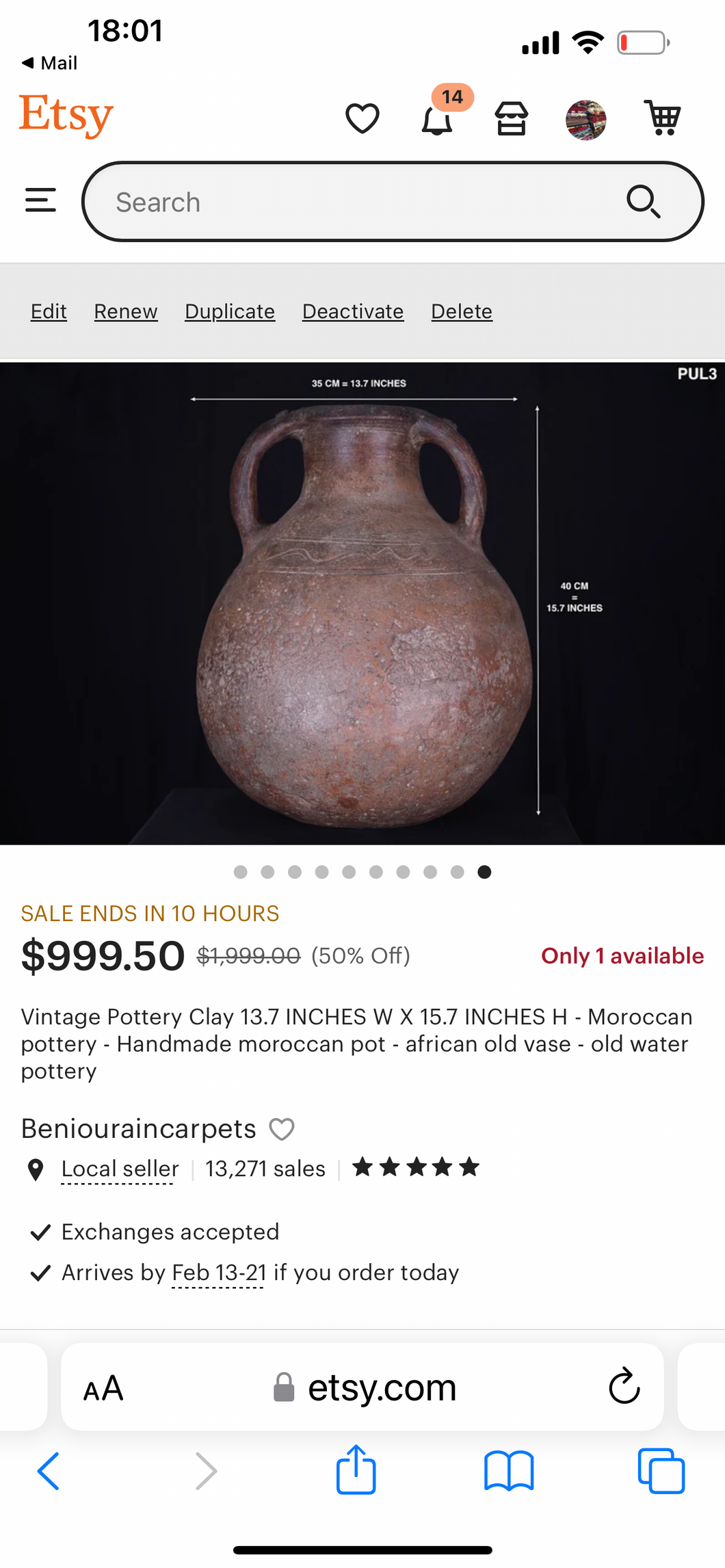Tap the profile avatar picture

pyautogui.click(x=586, y=120)
